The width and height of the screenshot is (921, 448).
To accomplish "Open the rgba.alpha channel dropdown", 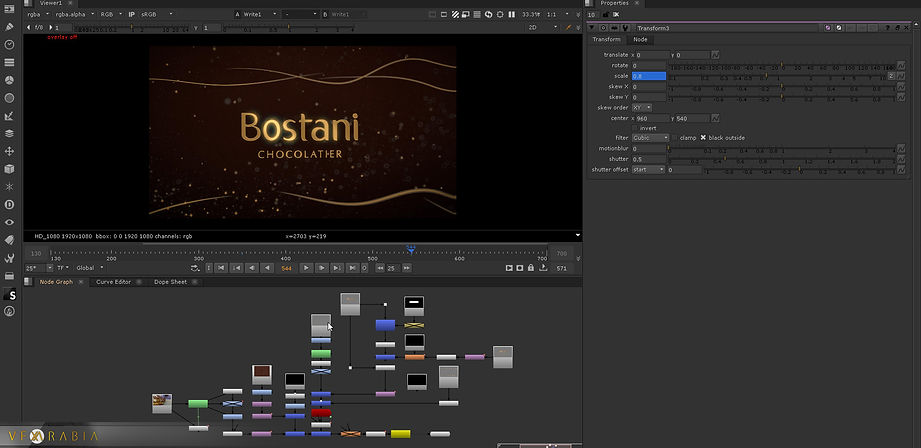I will click(x=75, y=14).
